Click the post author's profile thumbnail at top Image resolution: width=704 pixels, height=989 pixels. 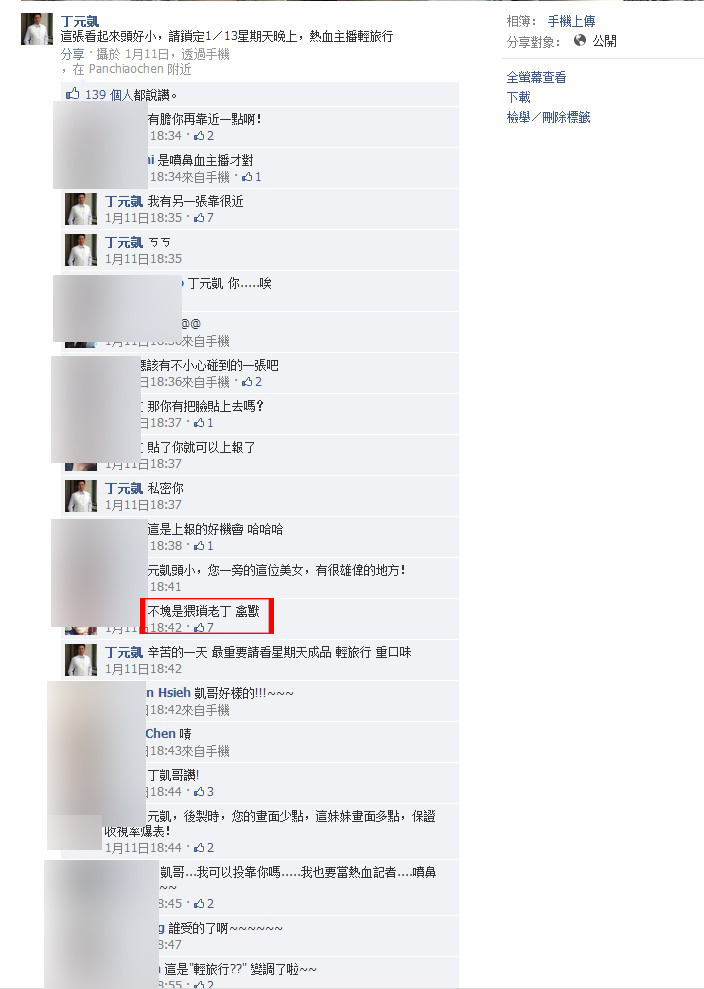click(37, 29)
